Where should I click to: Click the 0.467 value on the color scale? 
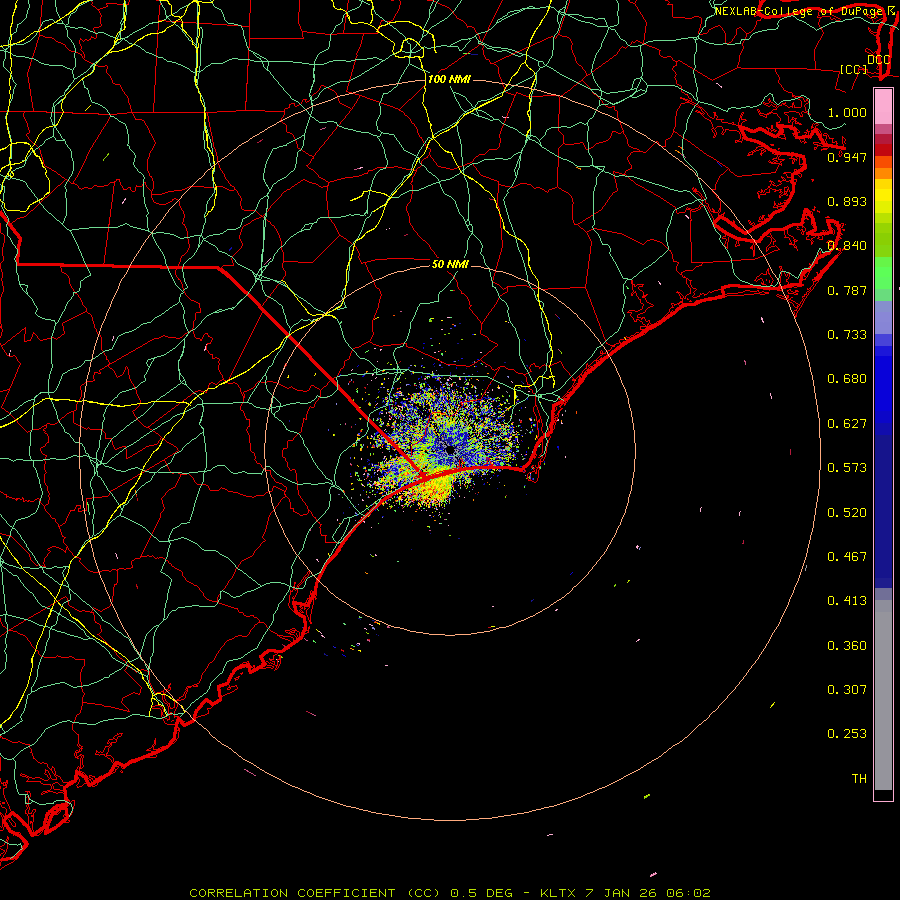(847, 557)
